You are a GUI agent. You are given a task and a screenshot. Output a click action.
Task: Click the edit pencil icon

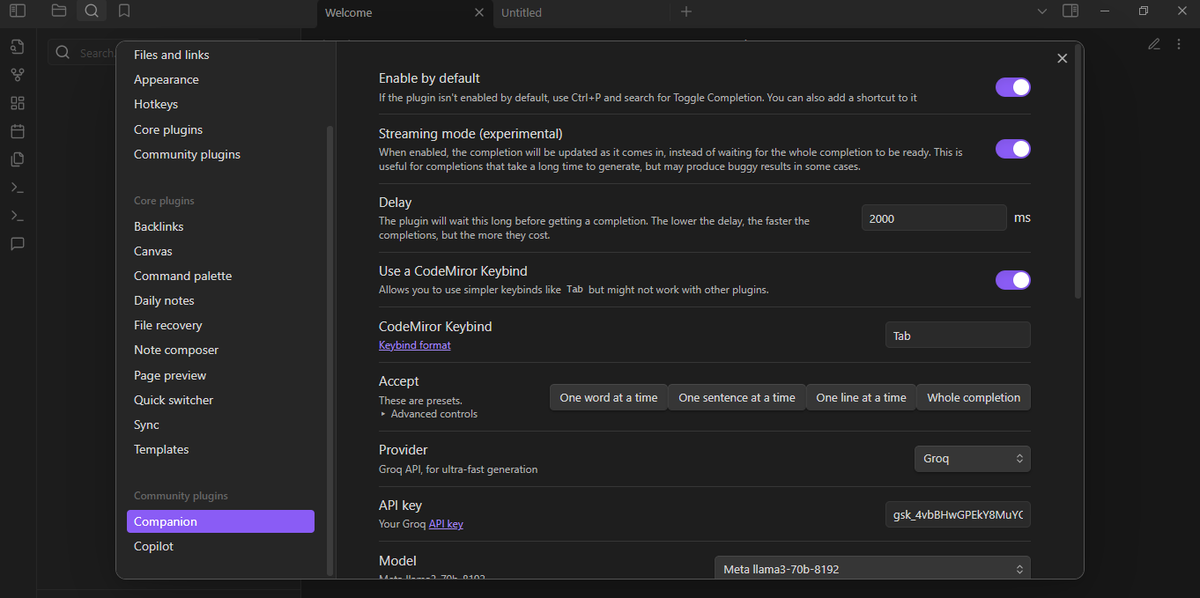point(1154,43)
